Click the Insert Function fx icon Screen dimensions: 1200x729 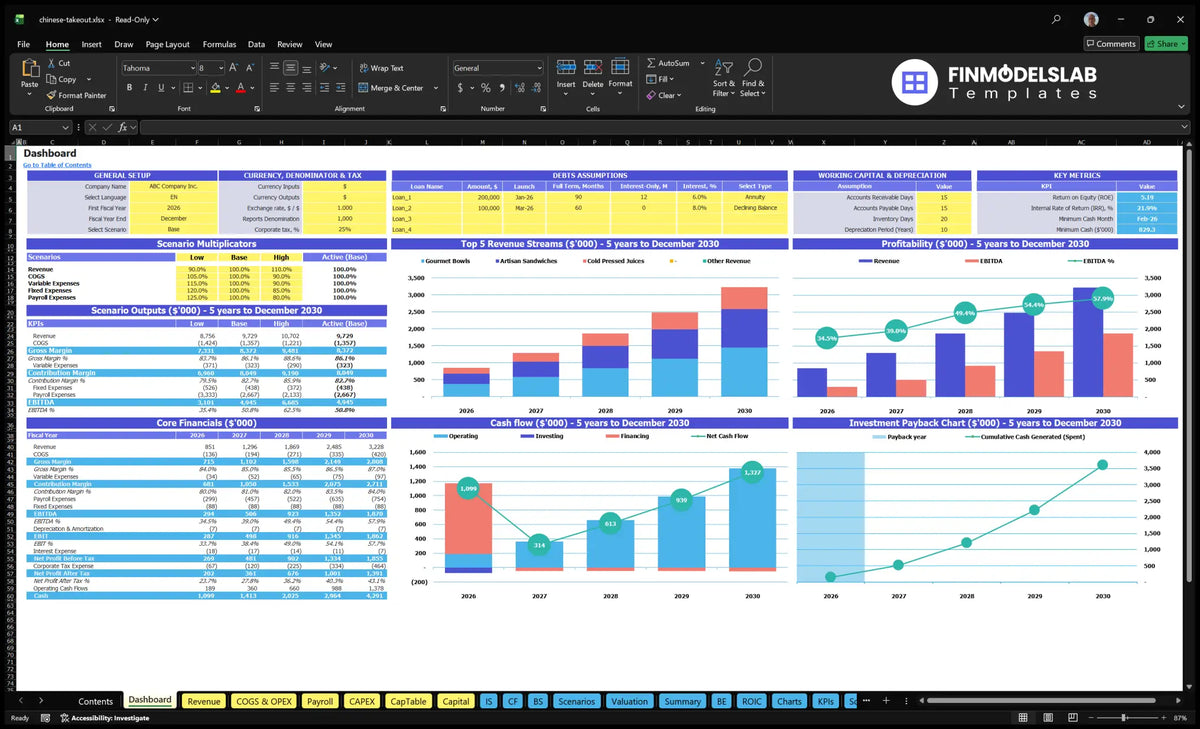[x=122, y=127]
